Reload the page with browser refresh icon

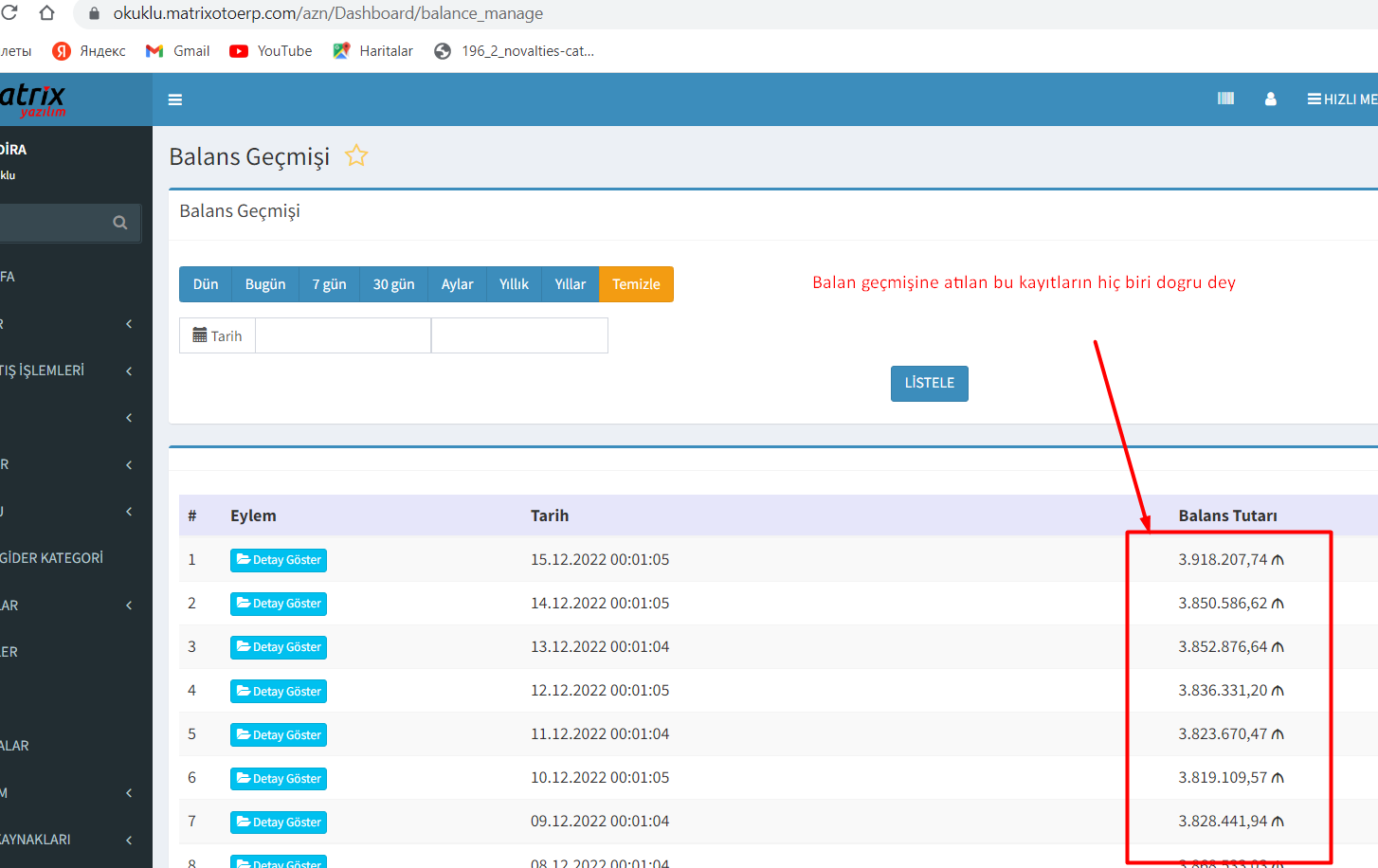click(x=10, y=13)
